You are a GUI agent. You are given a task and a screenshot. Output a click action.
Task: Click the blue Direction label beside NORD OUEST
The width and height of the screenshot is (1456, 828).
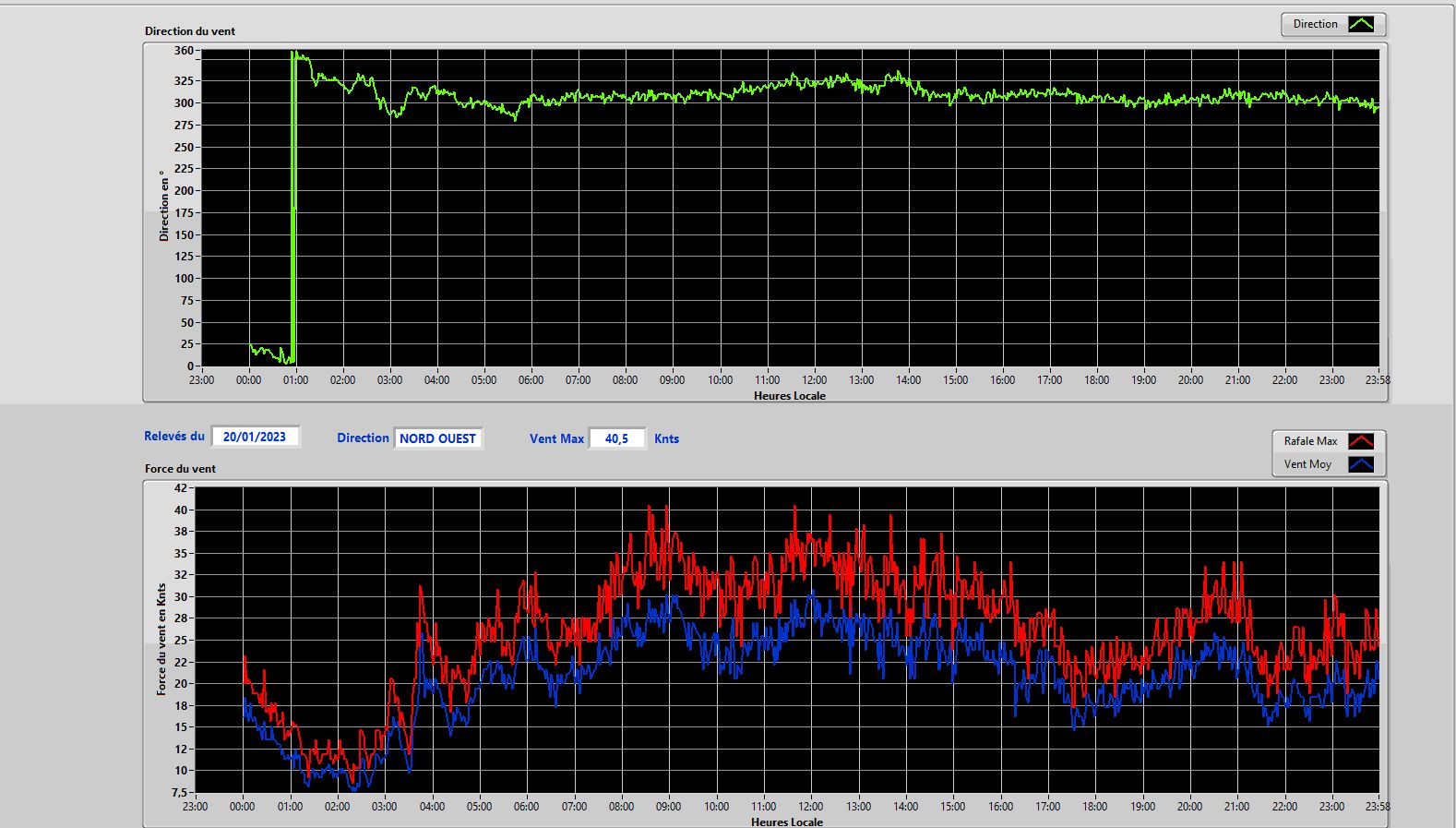click(x=363, y=438)
